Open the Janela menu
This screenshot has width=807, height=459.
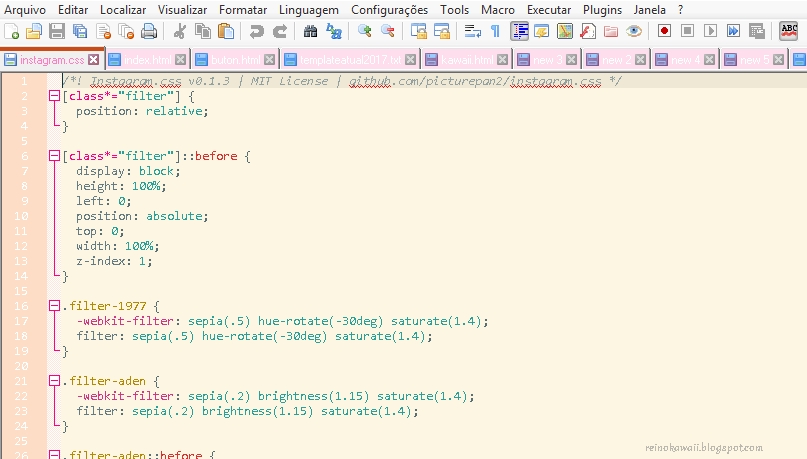650,10
